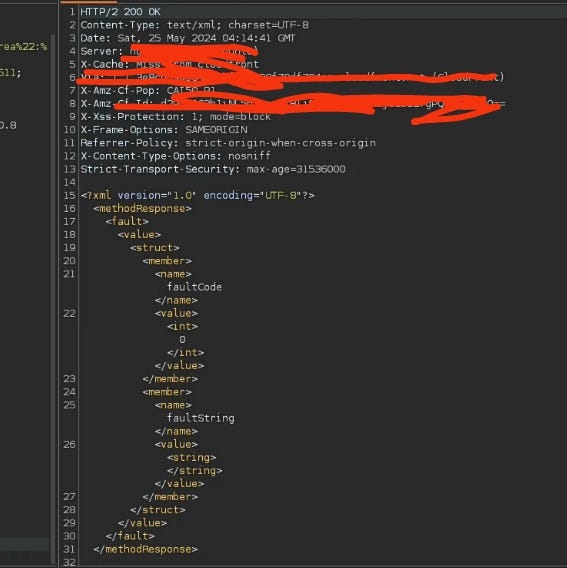Click the opening value tag on line 22

pos(176,313)
